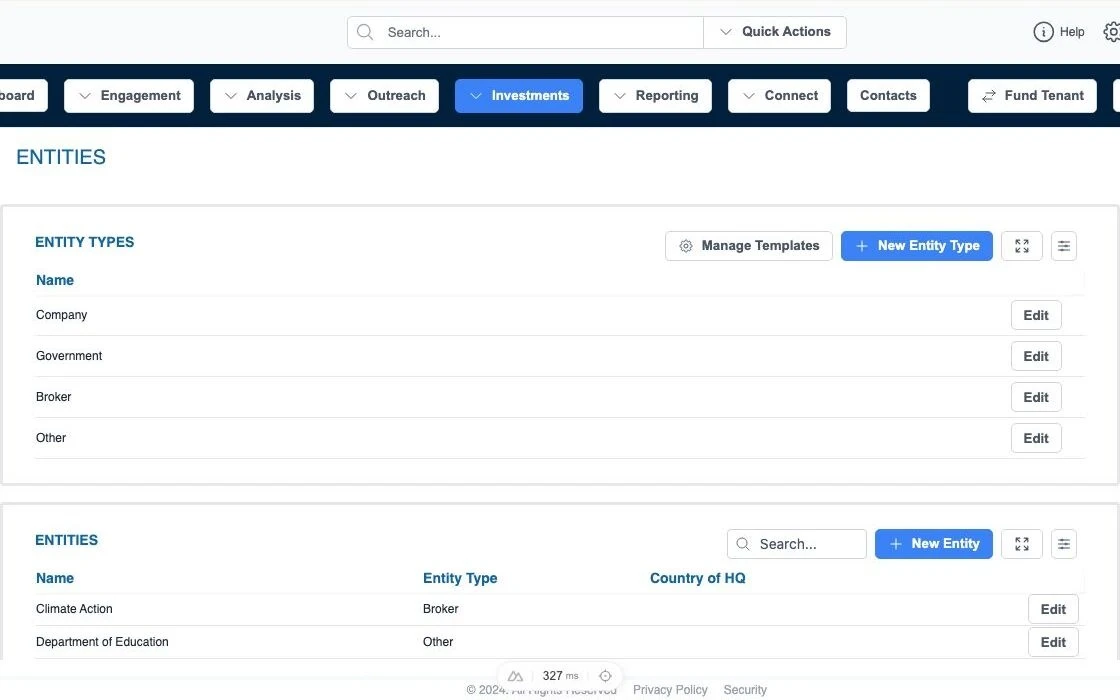1120x700 pixels.
Task: Edit the Broker entity type
Action: pyautogui.click(x=1036, y=397)
